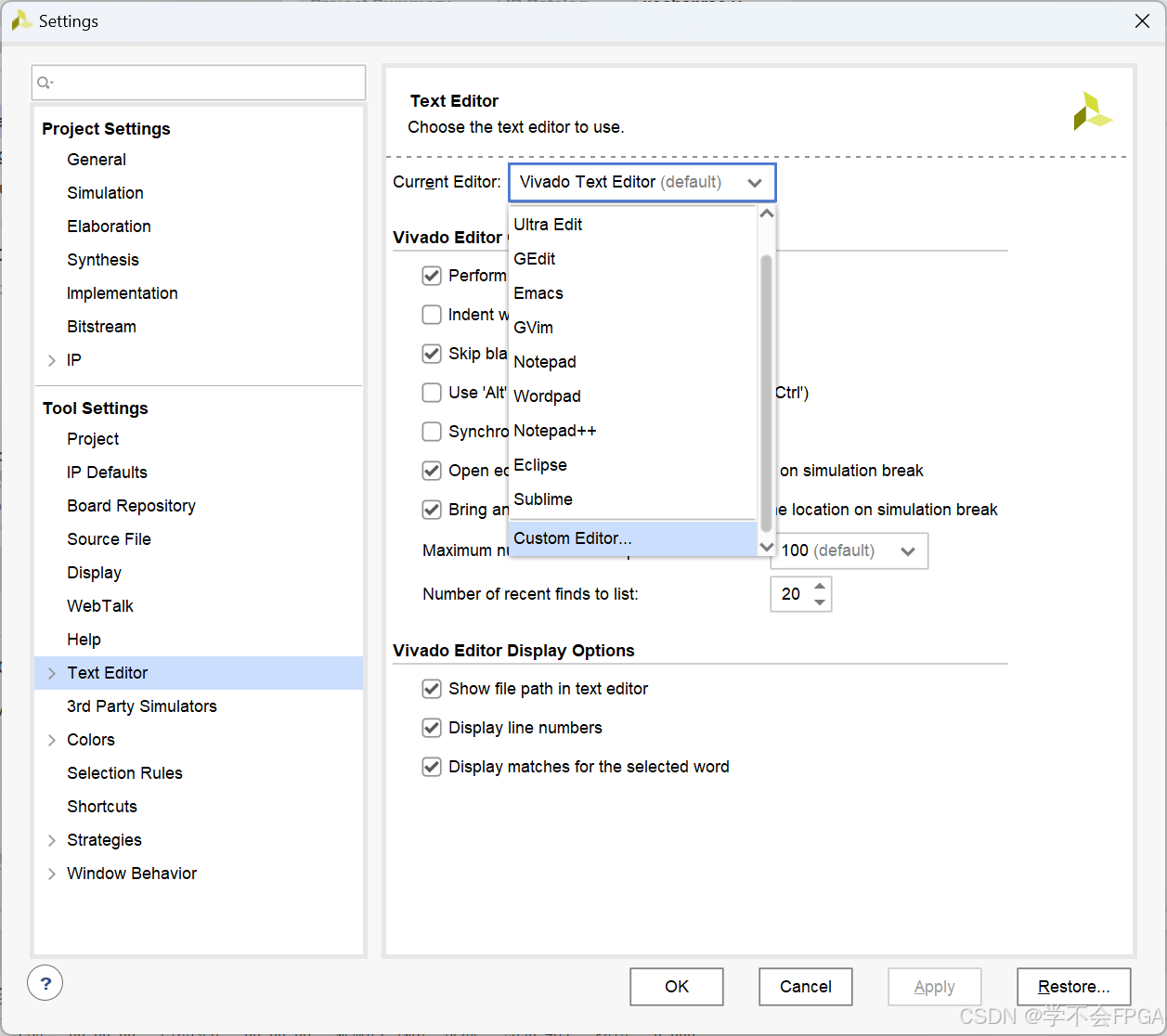Open Help settings

pos(84,640)
